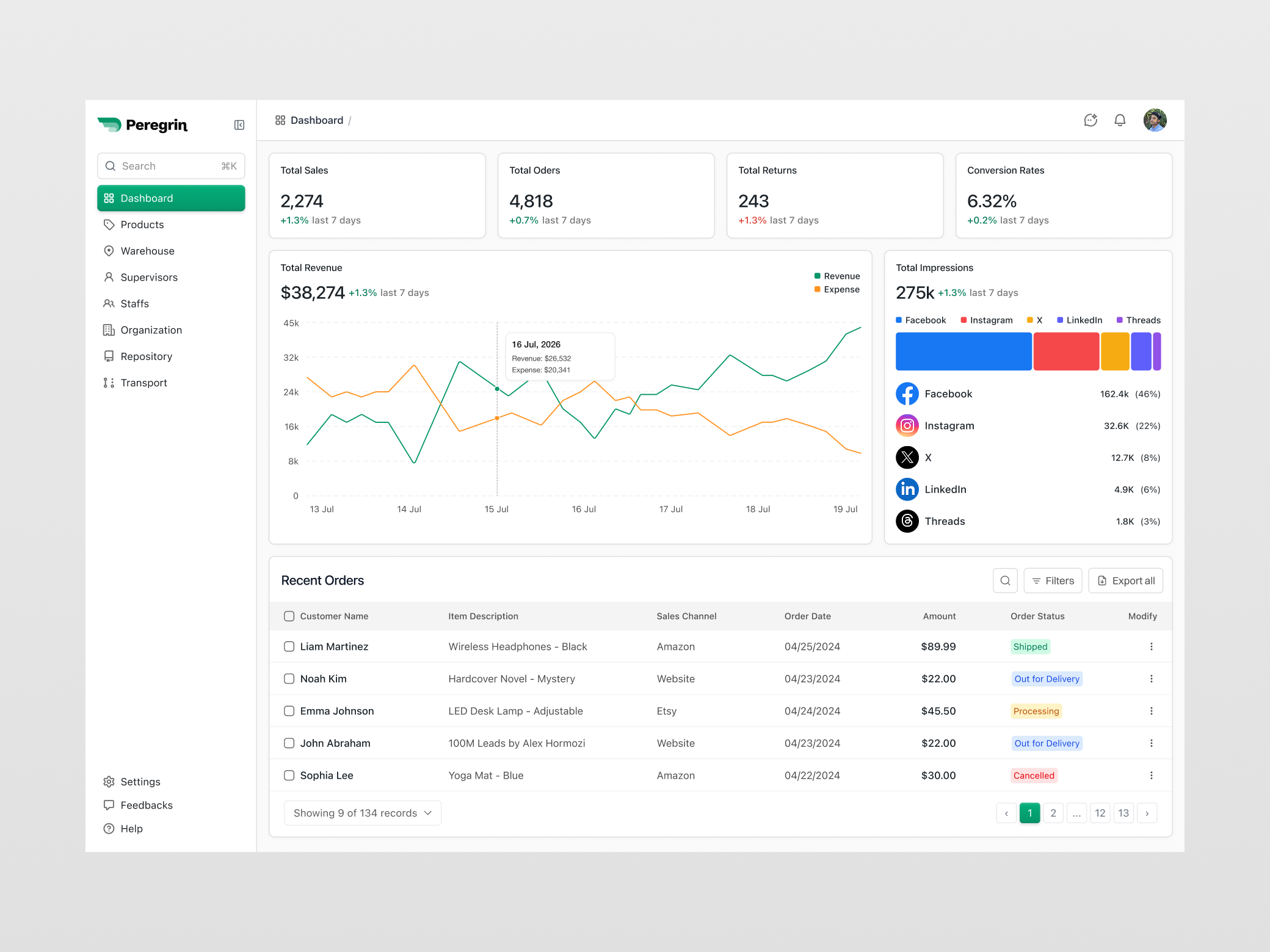Toggle the Revenue legend item
Viewport: 1270px width, 952px height.
click(x=837, y=276)
